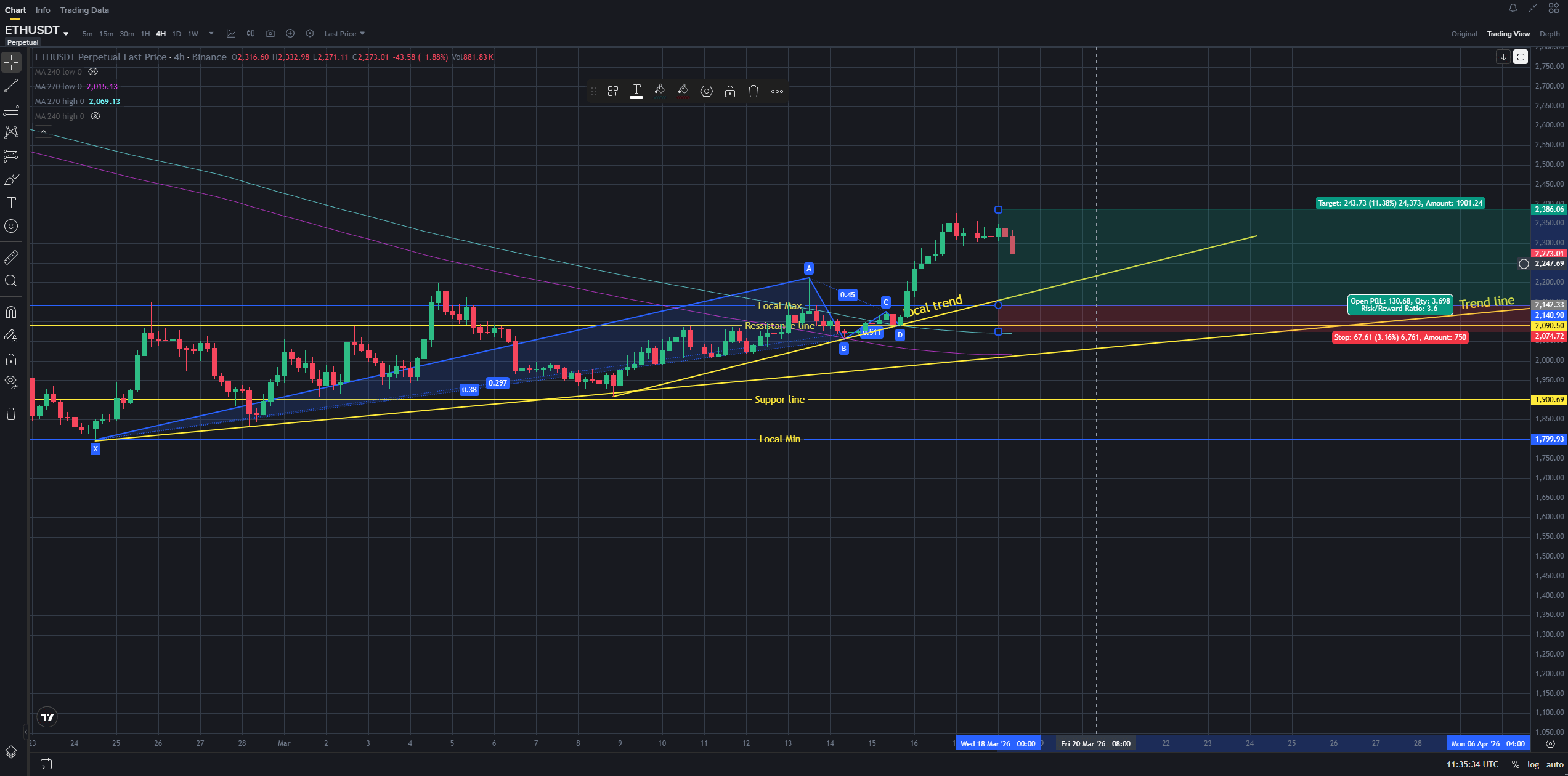
Task: Select the trend line drawing tool
Action: coord(11,86)
